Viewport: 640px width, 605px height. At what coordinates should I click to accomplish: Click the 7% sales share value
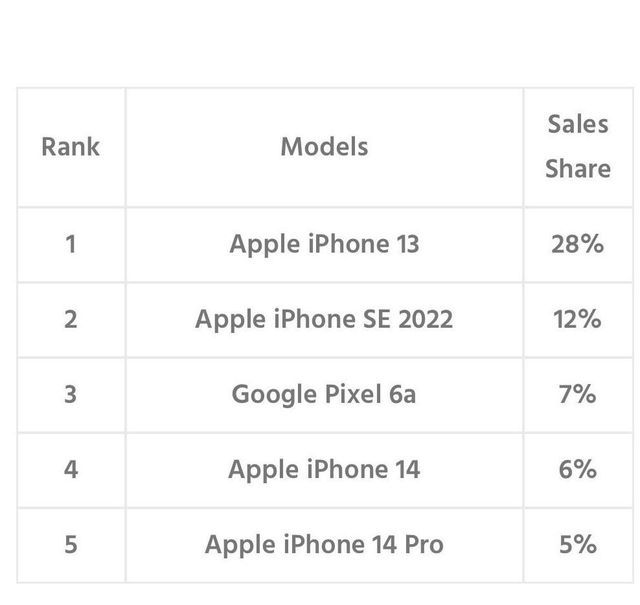pos(577,394)
